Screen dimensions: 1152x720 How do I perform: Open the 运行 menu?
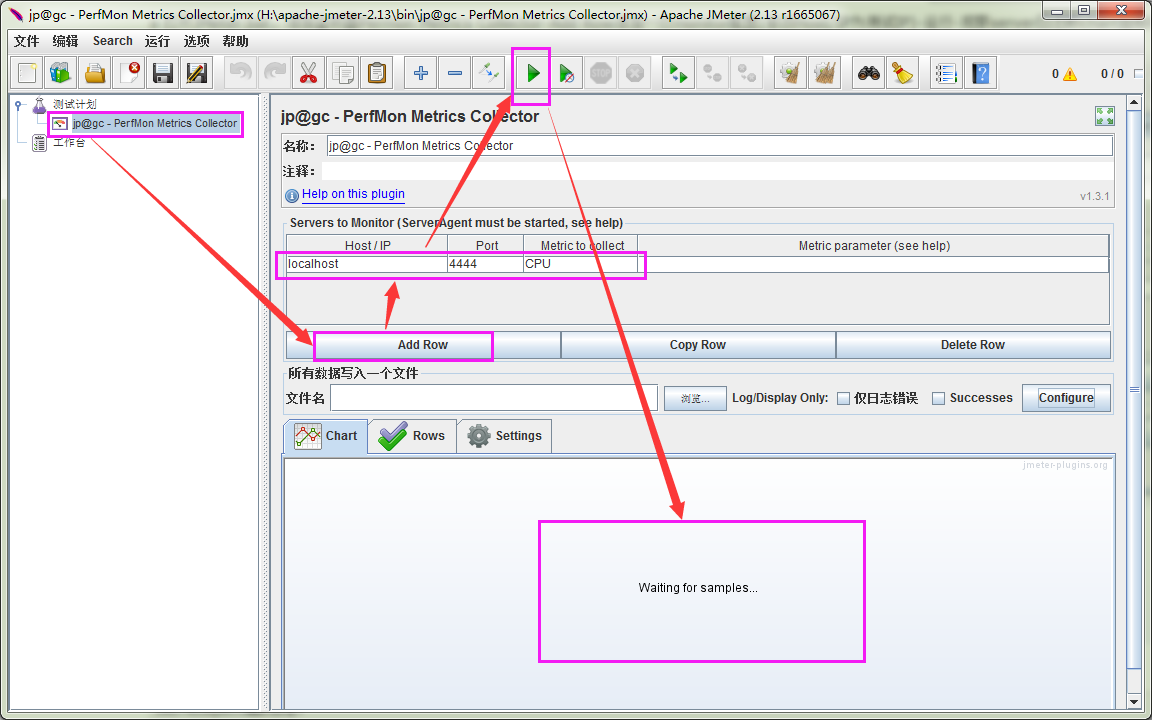click(157, 41)
